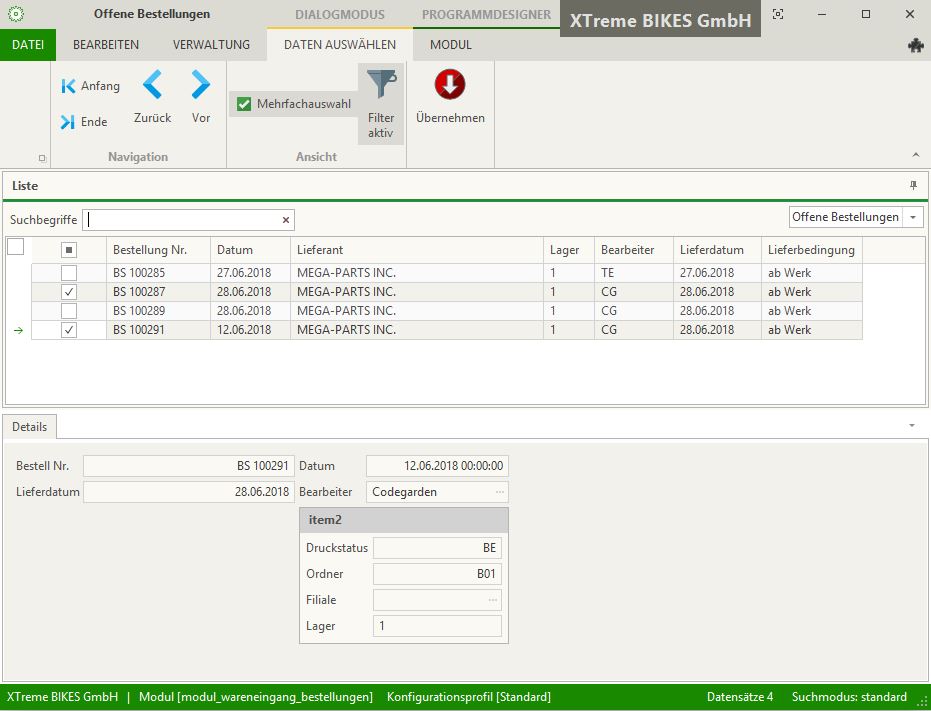
Task: Open the BEARBEITEN ribbon tab
Action: tap(106, 45)
